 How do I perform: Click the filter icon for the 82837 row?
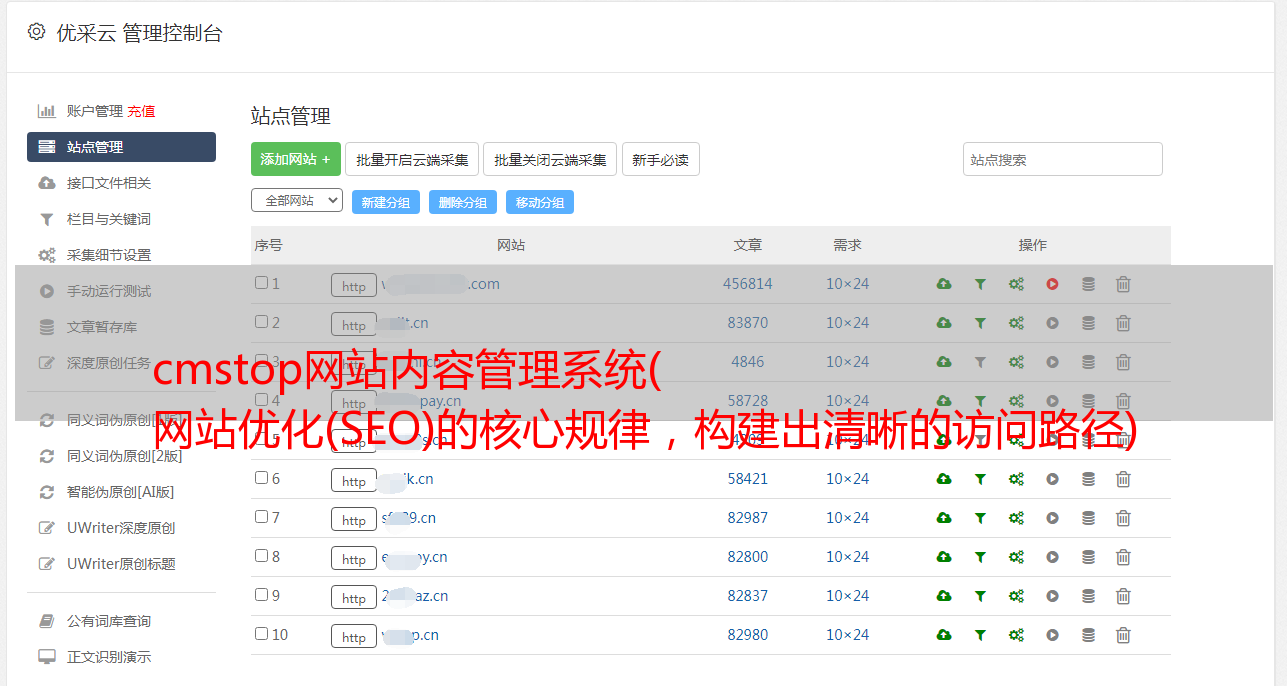tap(980, 596)
